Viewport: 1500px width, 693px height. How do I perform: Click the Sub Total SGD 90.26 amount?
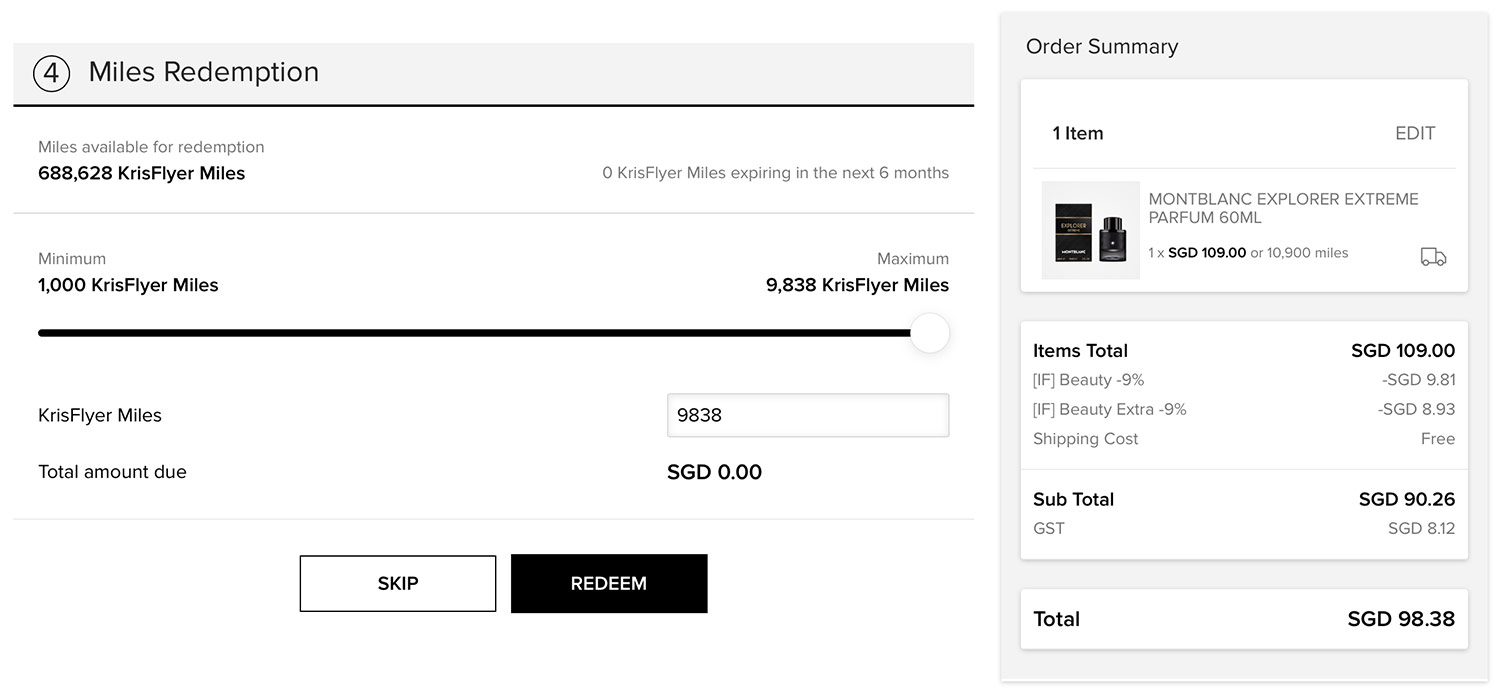1406,499
